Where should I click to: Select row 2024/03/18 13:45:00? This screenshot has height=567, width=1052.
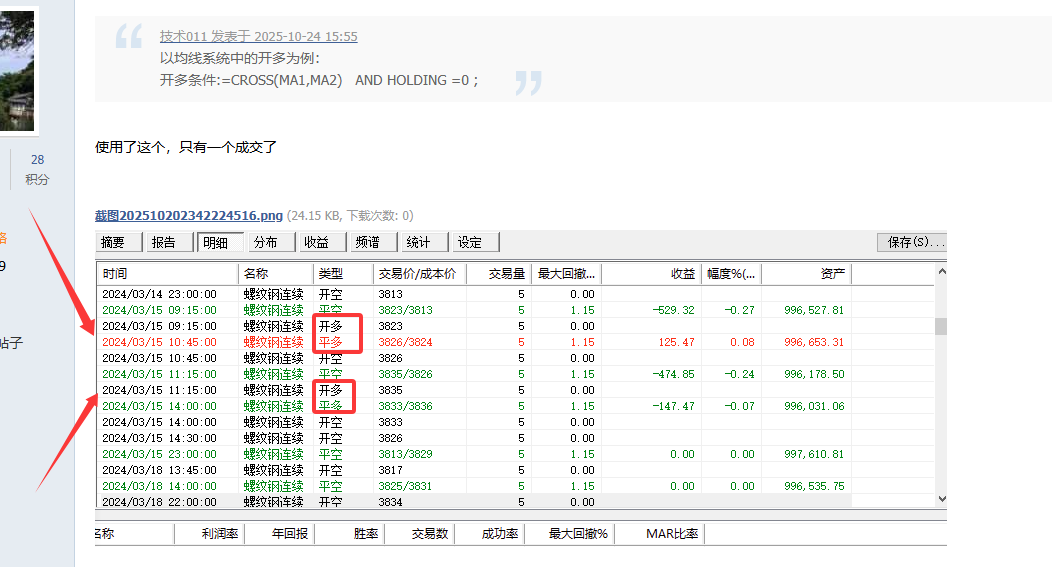tap(515, 470)
